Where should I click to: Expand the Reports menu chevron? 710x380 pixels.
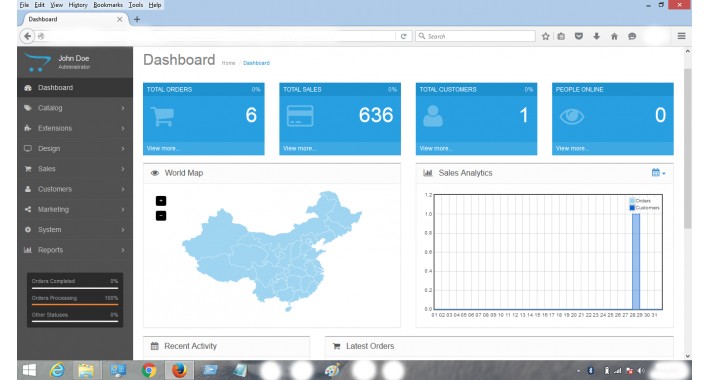point(123,250)
